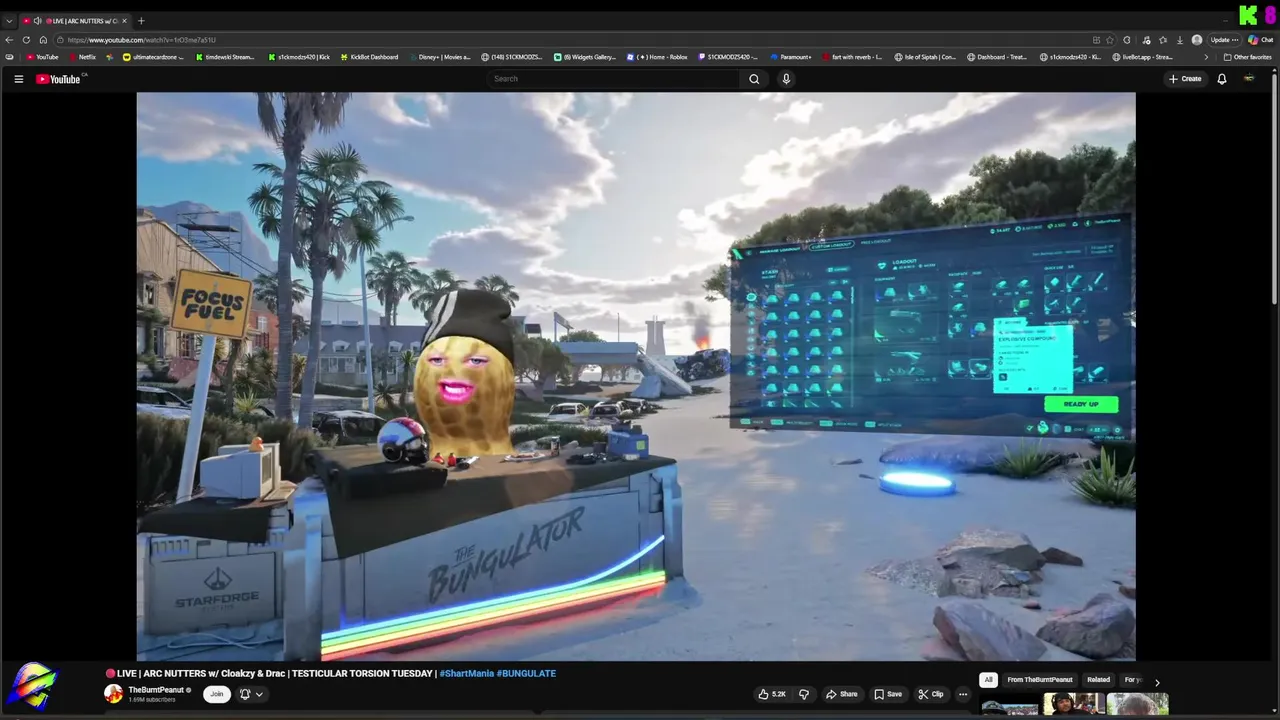Select the All filter chip
The image size is (1280, 720).
click(988, 680)
